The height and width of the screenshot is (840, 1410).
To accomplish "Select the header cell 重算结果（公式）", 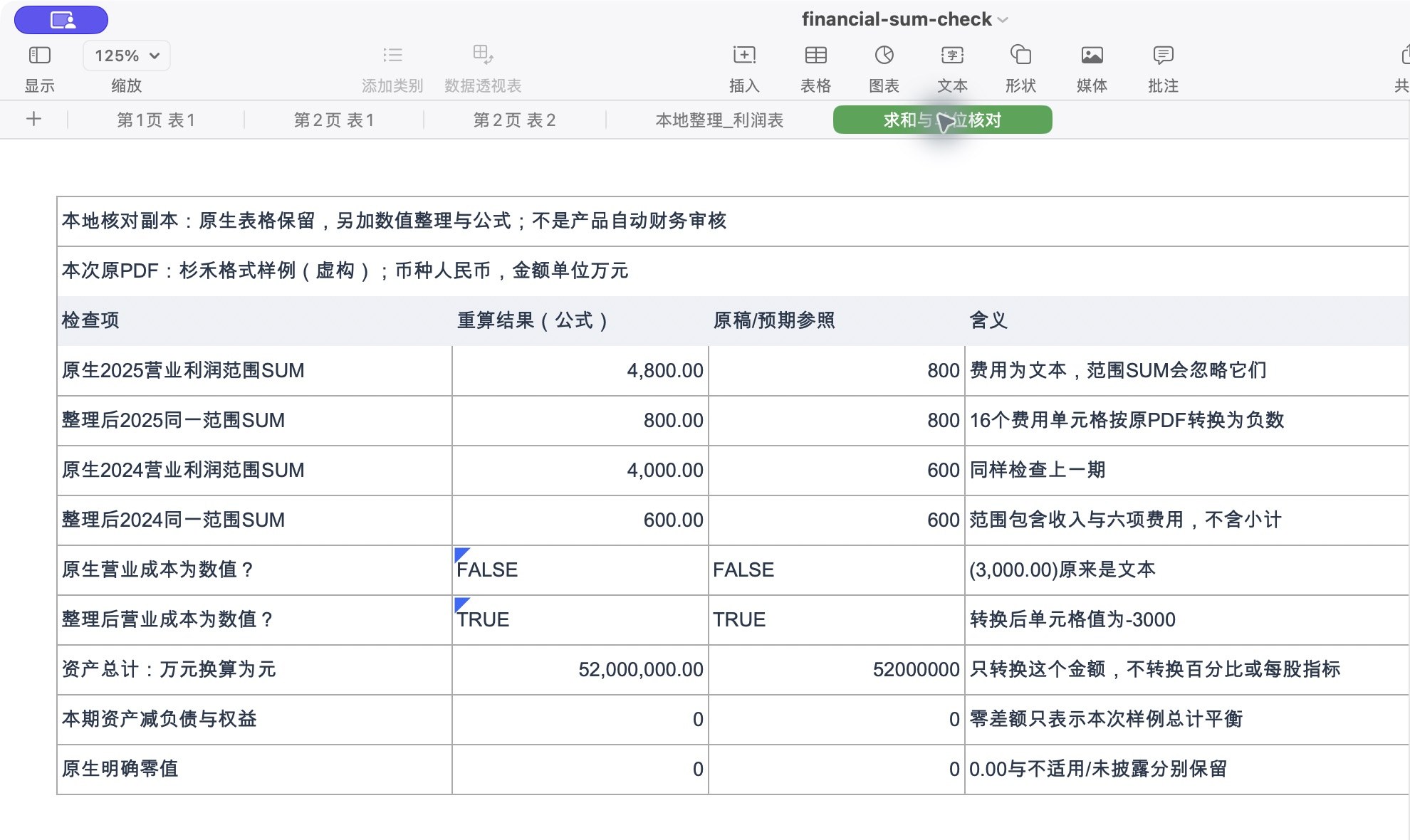I will (x=580, y=321).
